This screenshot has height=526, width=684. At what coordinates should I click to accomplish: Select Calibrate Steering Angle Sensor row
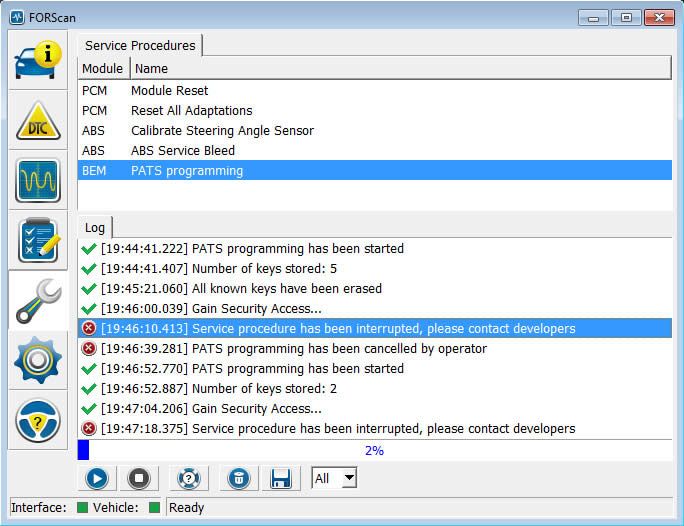click(x=222, y=131)
